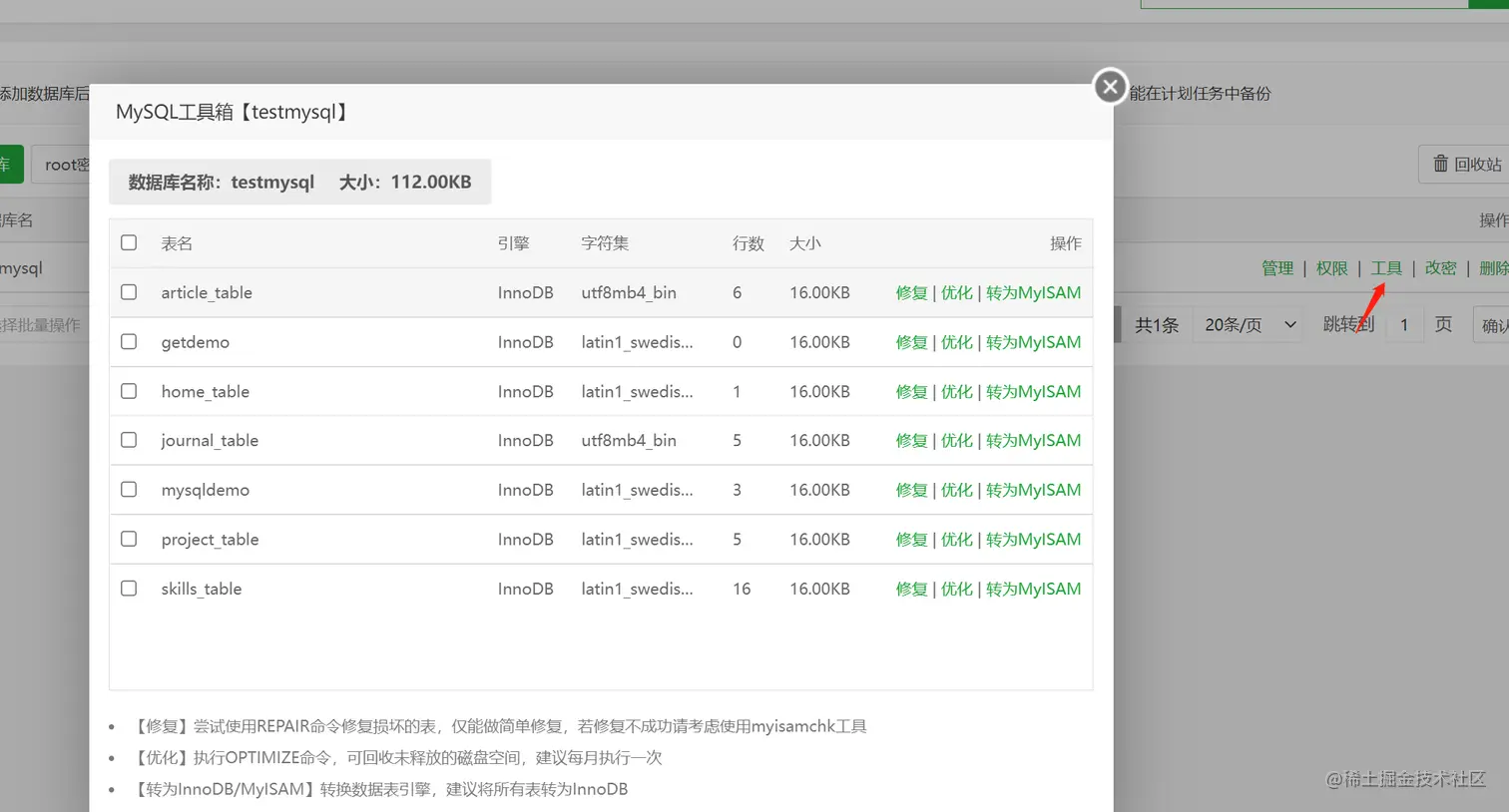Image resolution: width=1509 pixels, height=812 pixels.
Task: Convert home_table with 转为MyISAM
Action: (x=1033, y=391)
